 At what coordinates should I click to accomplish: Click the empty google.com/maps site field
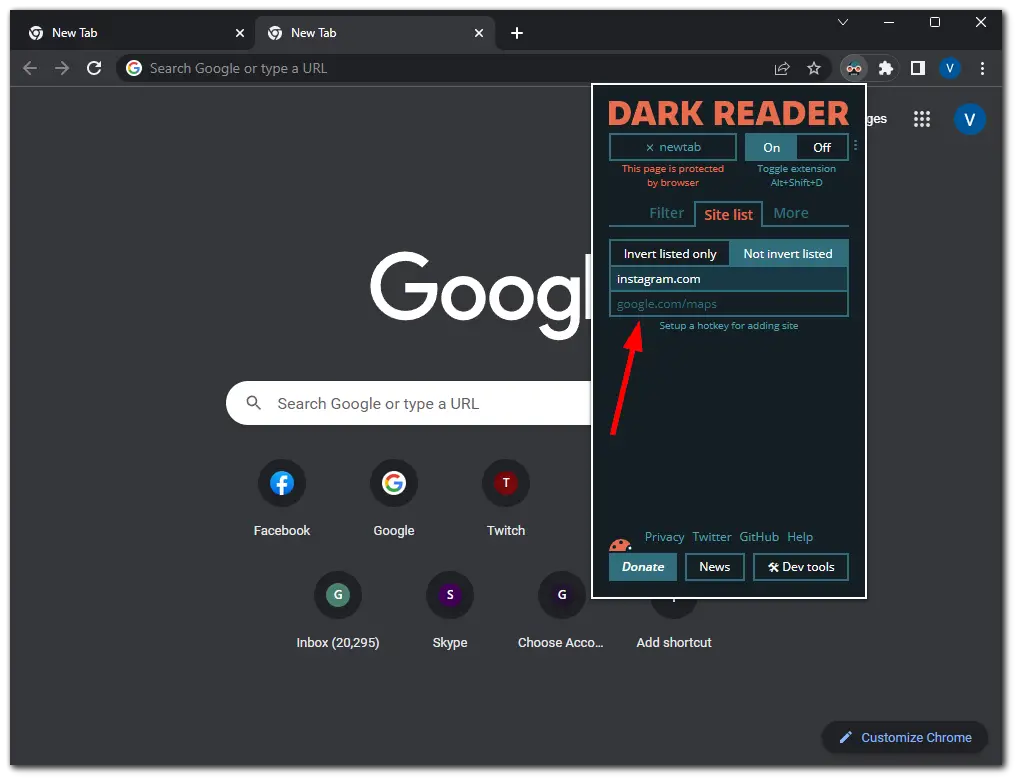[729, 304]
